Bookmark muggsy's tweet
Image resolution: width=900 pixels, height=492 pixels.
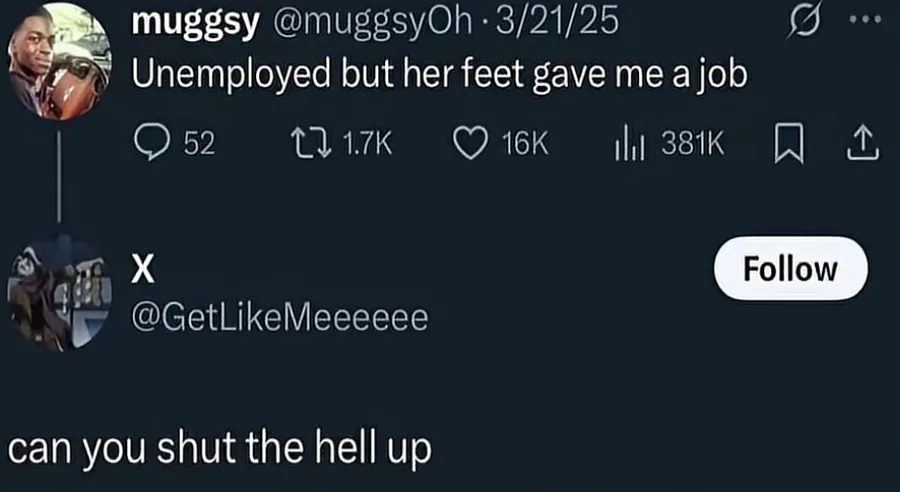tap(789, 144)
